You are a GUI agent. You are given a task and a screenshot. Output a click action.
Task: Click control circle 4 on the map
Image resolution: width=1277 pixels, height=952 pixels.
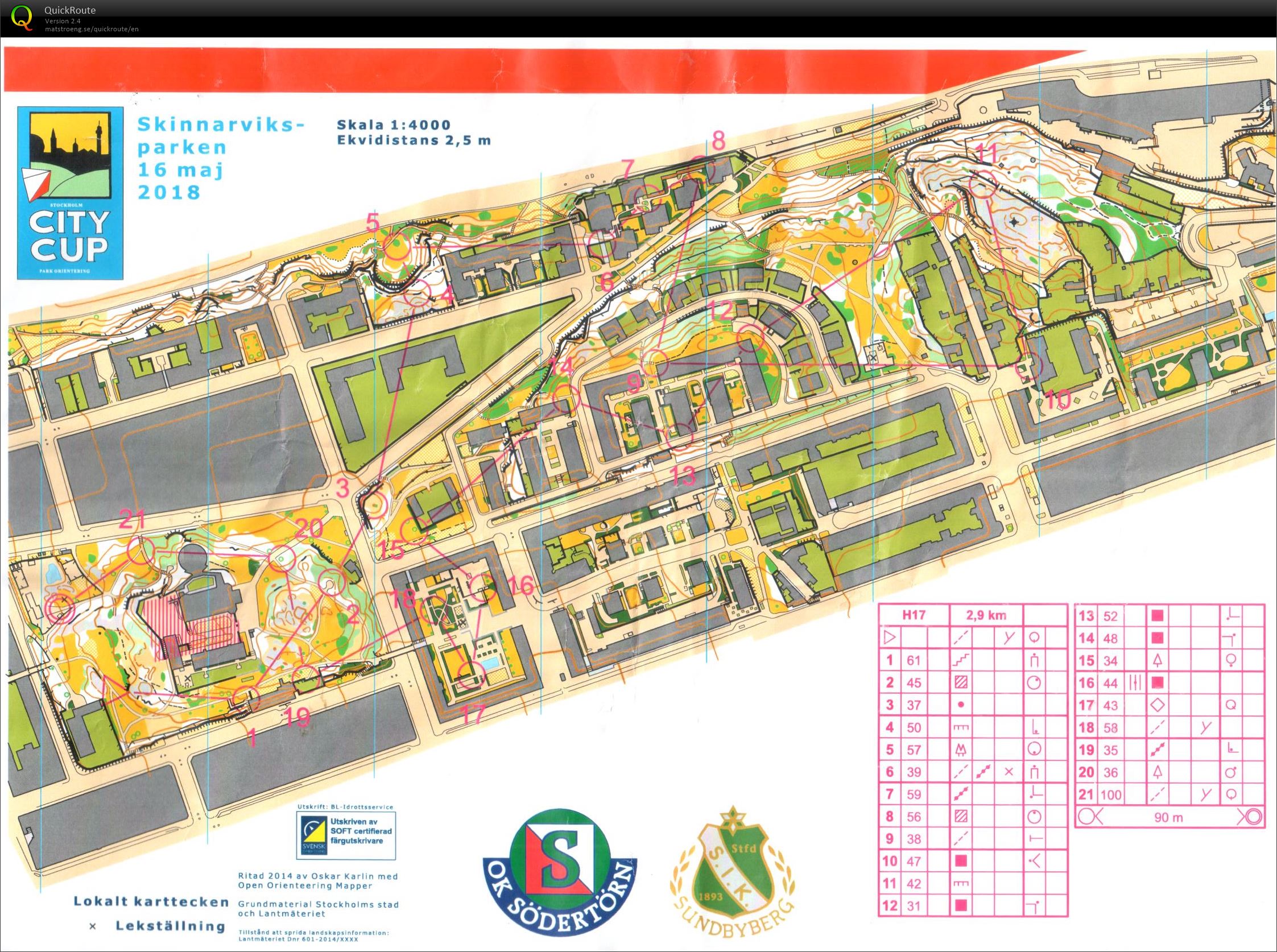point(417,293)
